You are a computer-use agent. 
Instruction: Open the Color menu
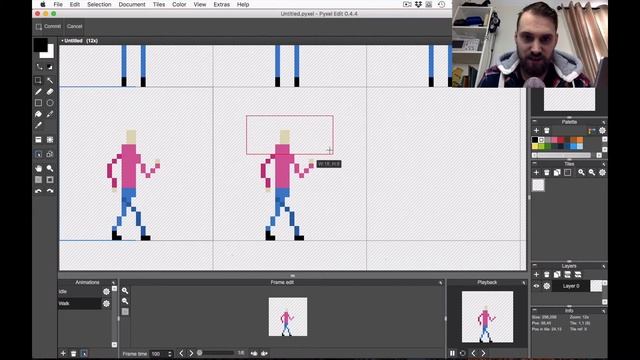pyautogui.click(x=179, y=4)
